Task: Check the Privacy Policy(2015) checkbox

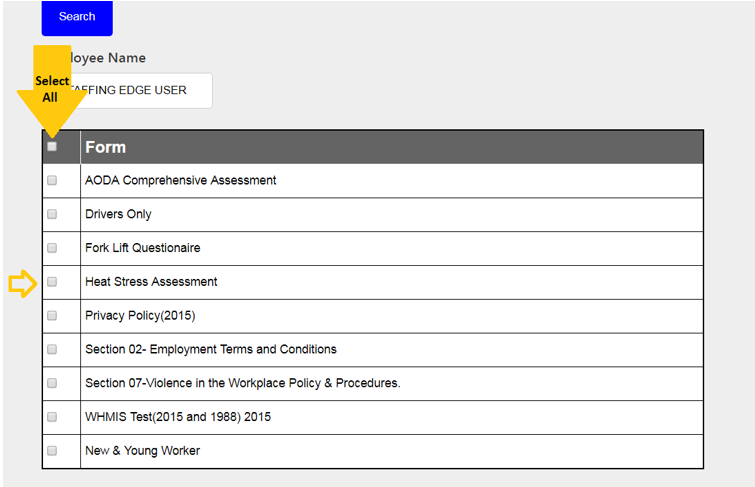Action: point(52,316)
